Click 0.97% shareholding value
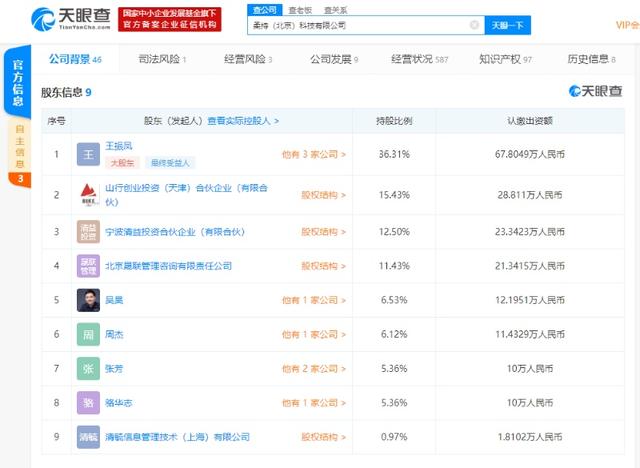 [x=394, y=437]
